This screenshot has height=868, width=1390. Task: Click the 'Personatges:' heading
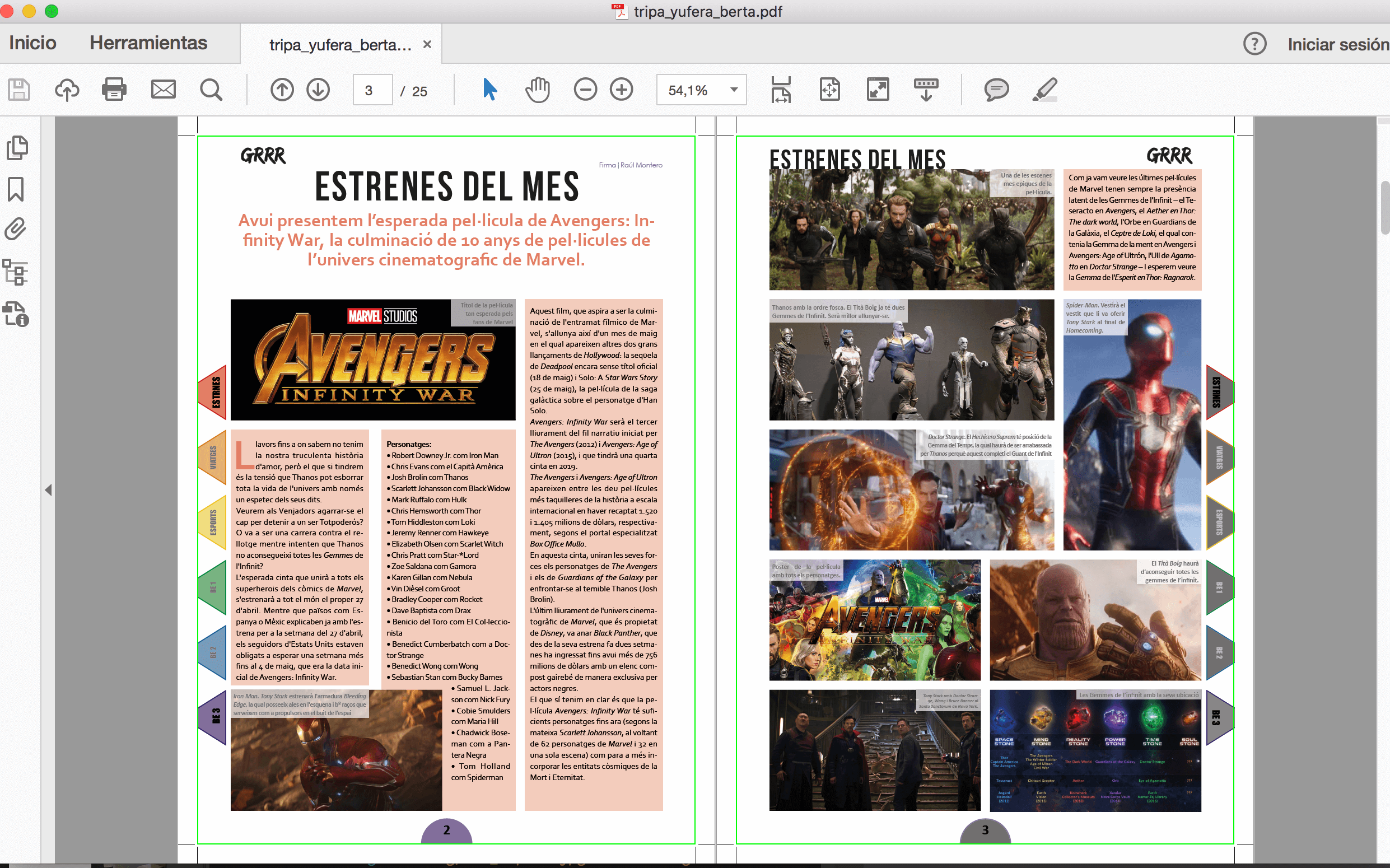pyautogui.click(x=409, y=444)
